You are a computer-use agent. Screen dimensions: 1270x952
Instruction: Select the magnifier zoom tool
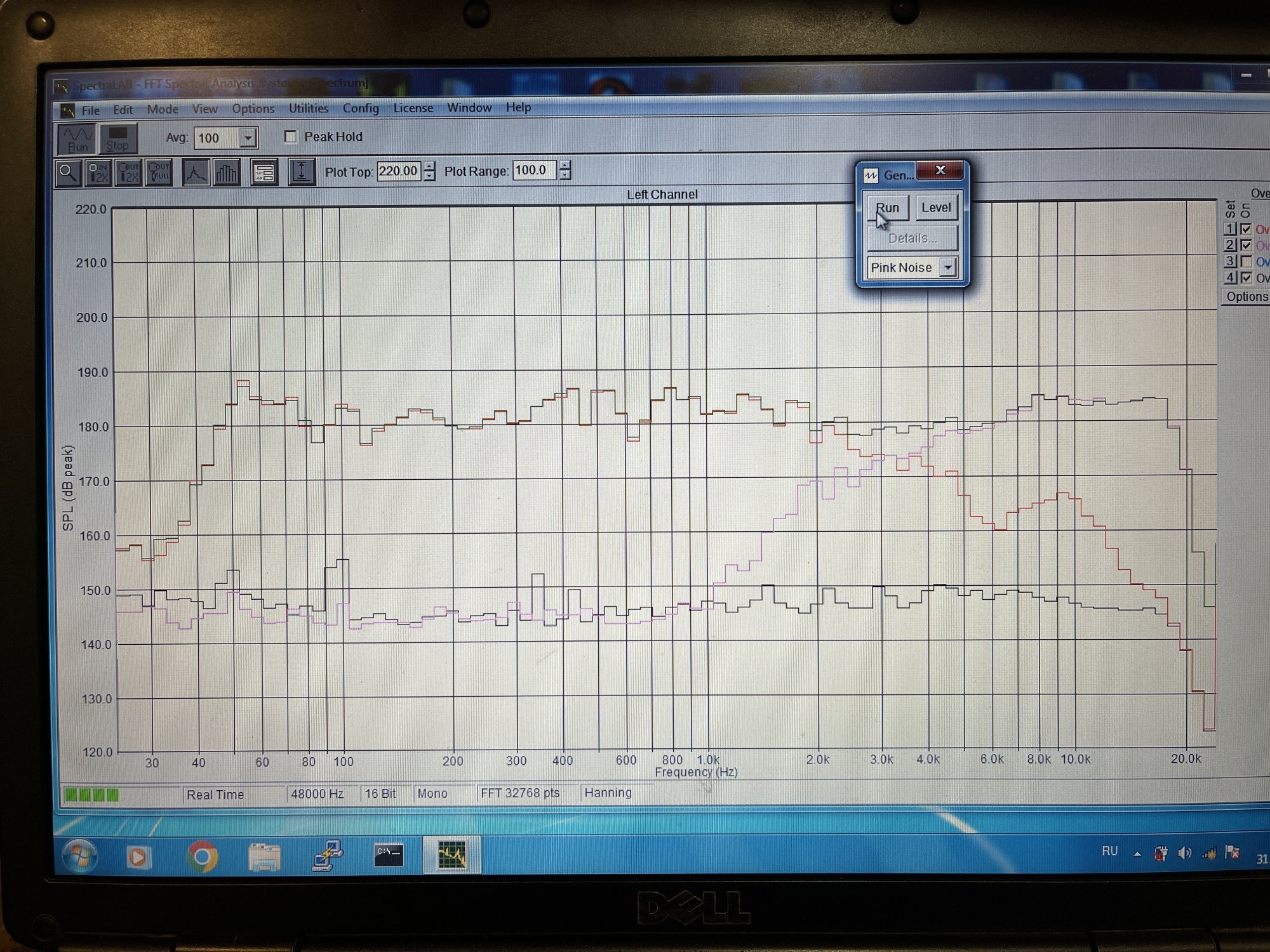click(68, 172)
